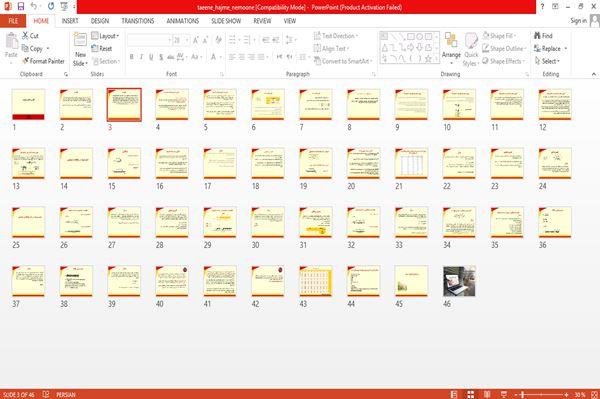Click the Format Painter tool

[x=43, y=61]
